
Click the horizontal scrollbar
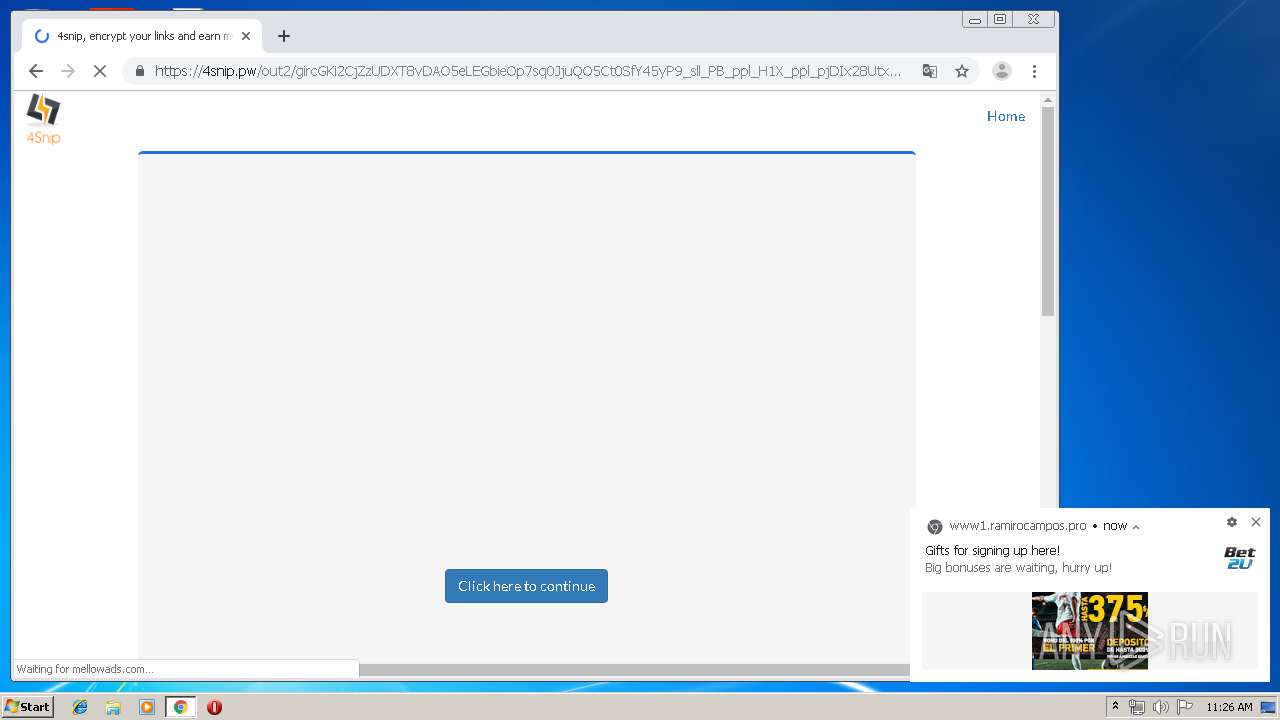click(635, 670)
